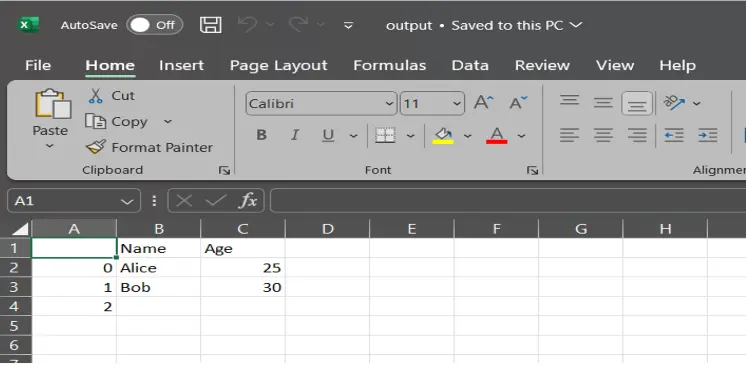The height and width of the screenshot is (367, 746).
Task: Toggle Italic formatting
Action: [x=294, y=135]
